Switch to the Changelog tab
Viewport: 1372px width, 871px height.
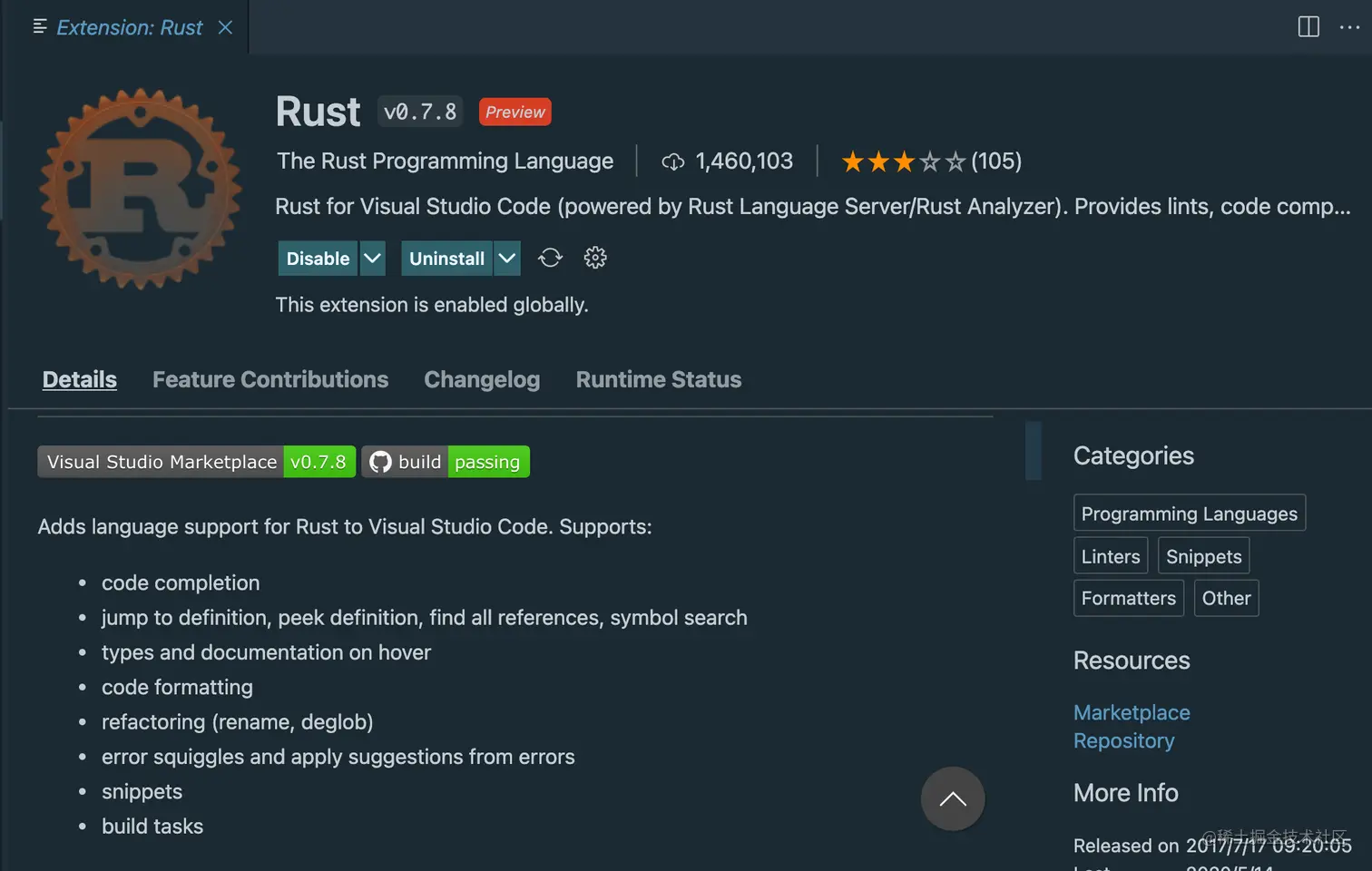tap(482, 379)
